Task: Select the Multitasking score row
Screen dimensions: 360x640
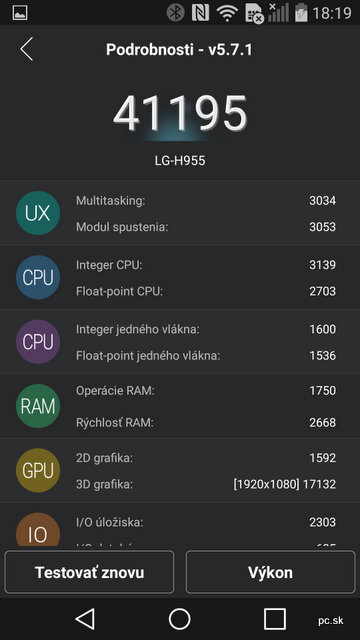Action: (206, 200)
